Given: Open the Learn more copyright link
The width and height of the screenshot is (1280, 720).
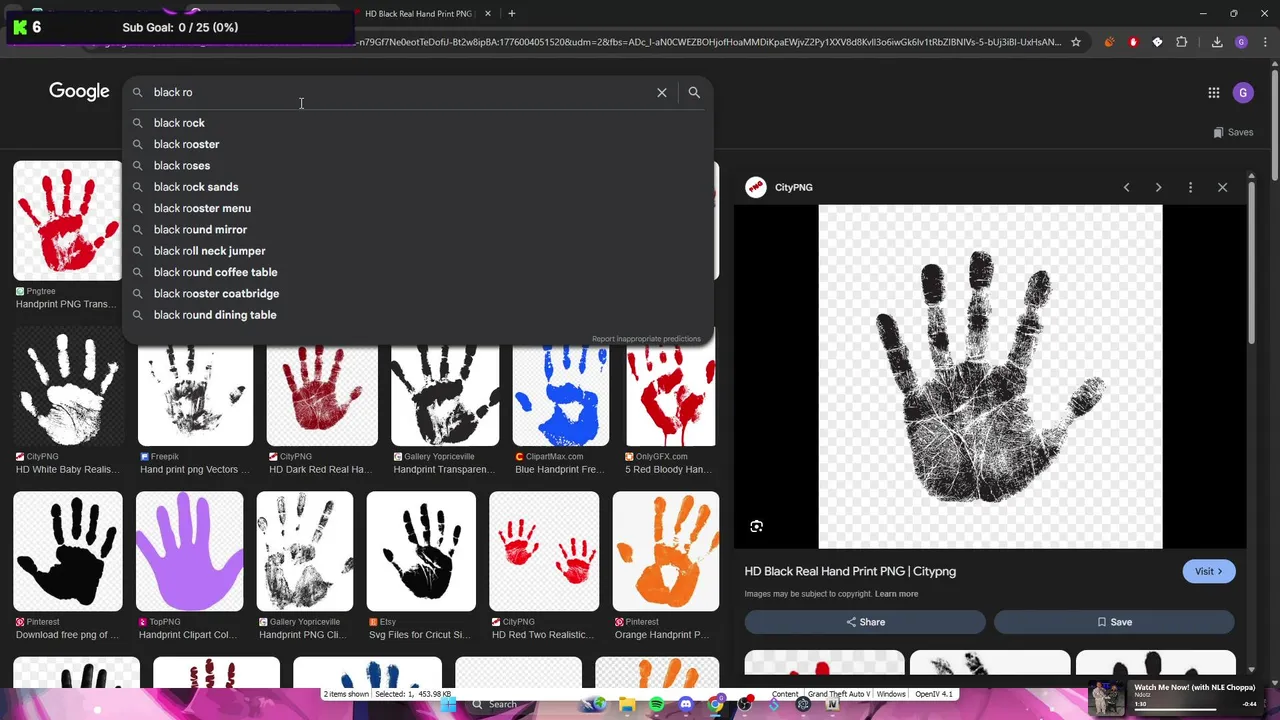Looking at the screenshot, I should pos(896,594).
